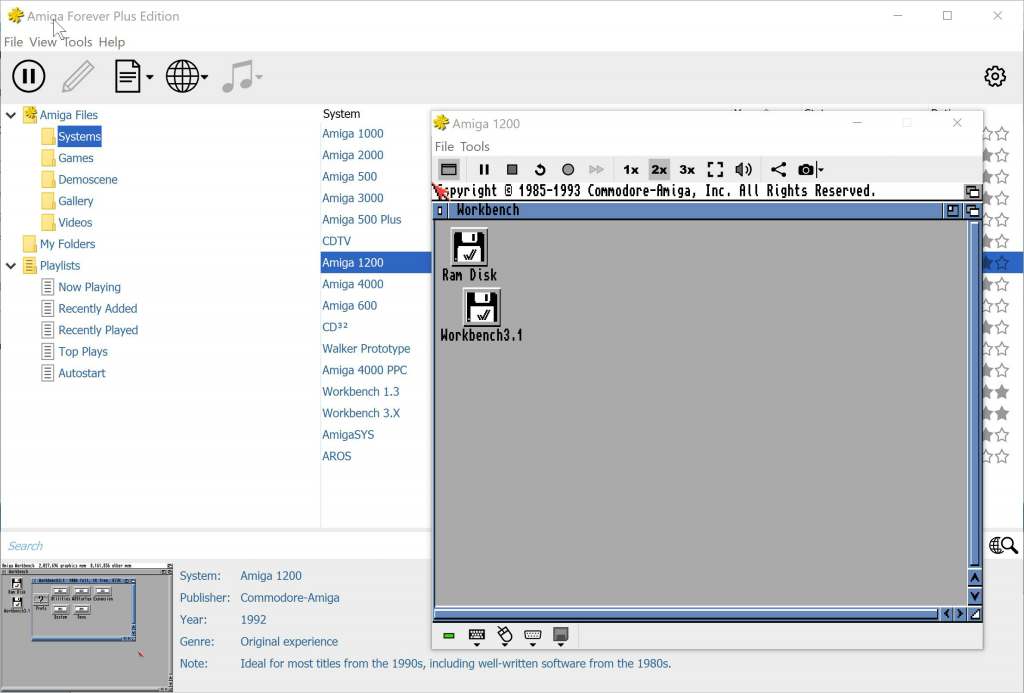
Task: Select 1x scaling in Amiga 1200 window
Action: click(631, 170)
